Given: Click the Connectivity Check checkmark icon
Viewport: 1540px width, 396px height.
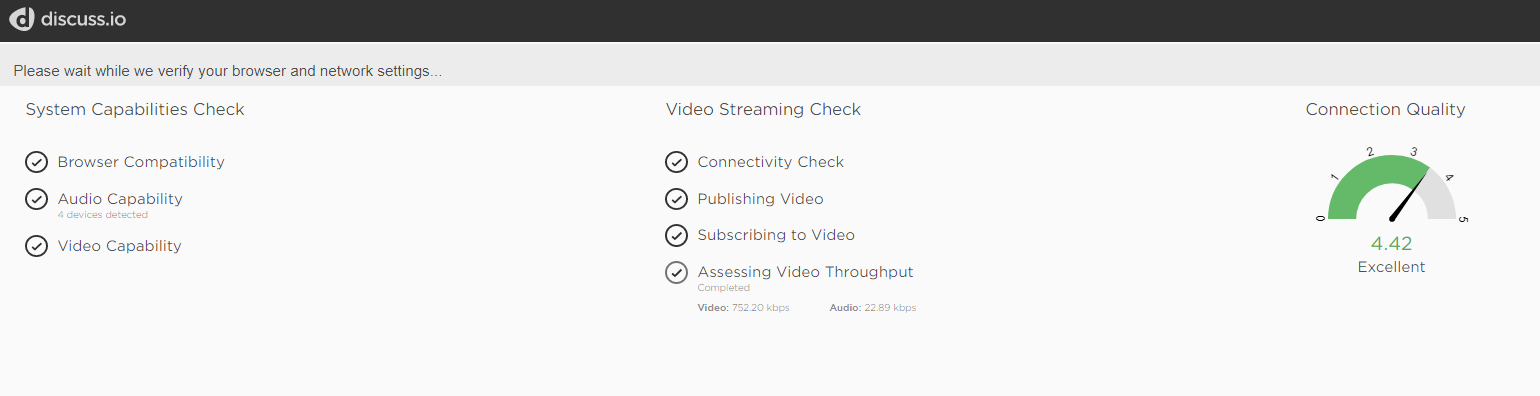Looking at the screenshot, I should pyautogui.click(x=677, y=162).
